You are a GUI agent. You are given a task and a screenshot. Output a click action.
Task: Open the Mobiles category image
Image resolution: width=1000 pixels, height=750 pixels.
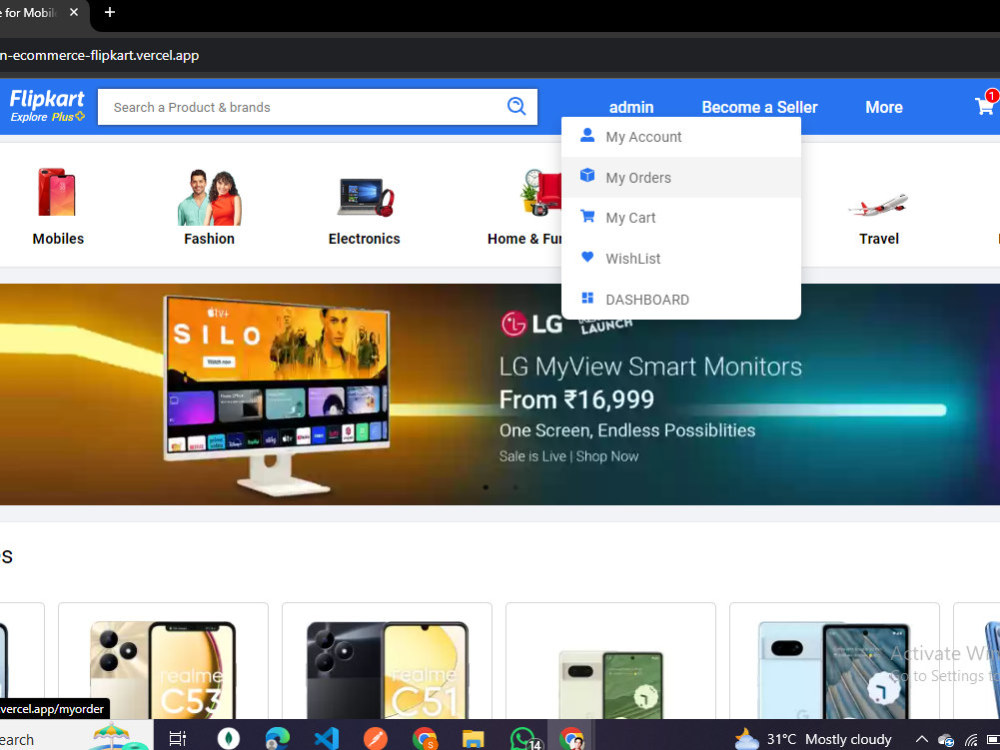click(57, 192)
